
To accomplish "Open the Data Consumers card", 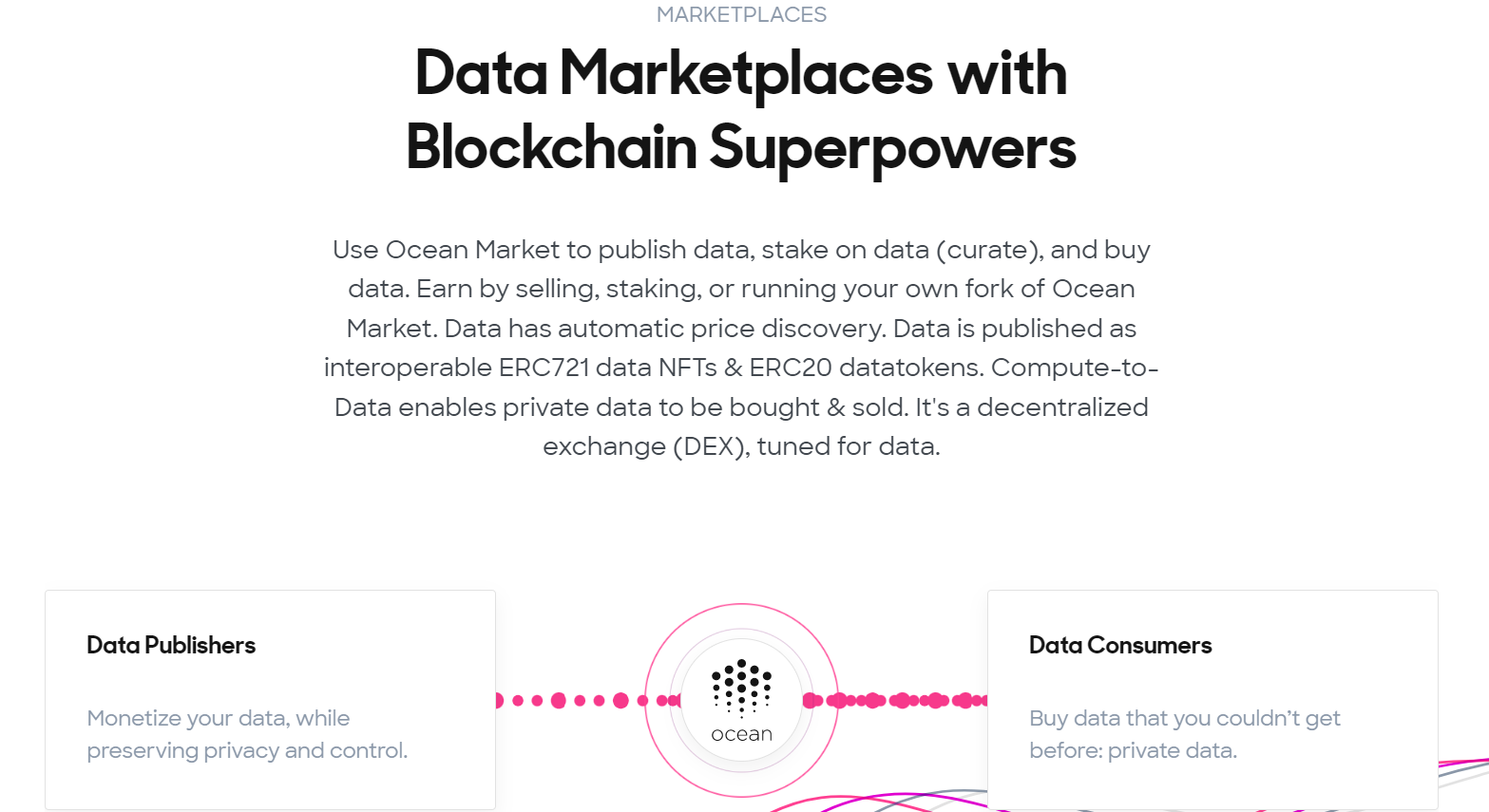I will [1212, 699].
